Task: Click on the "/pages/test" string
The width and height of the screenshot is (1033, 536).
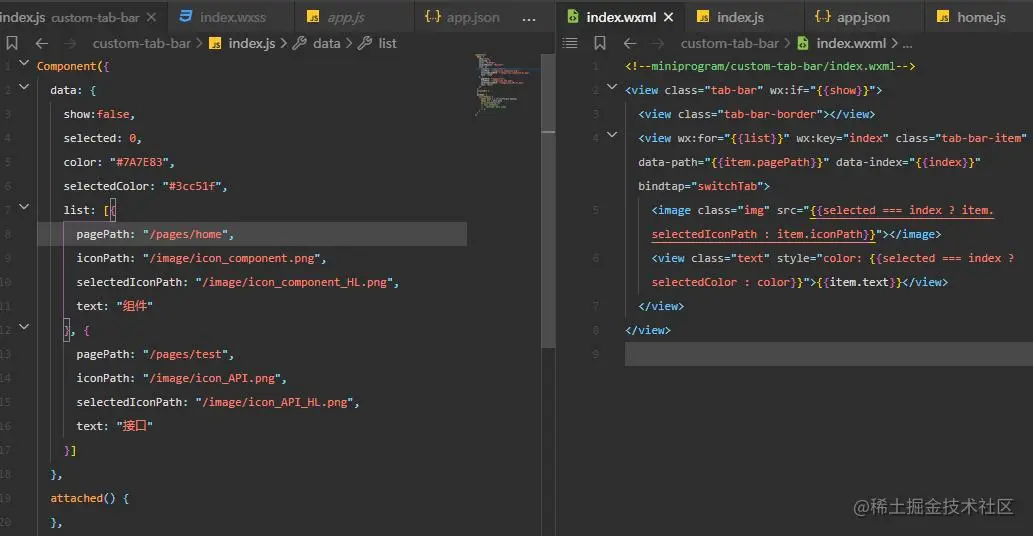Action: click(x=188, y=354)
